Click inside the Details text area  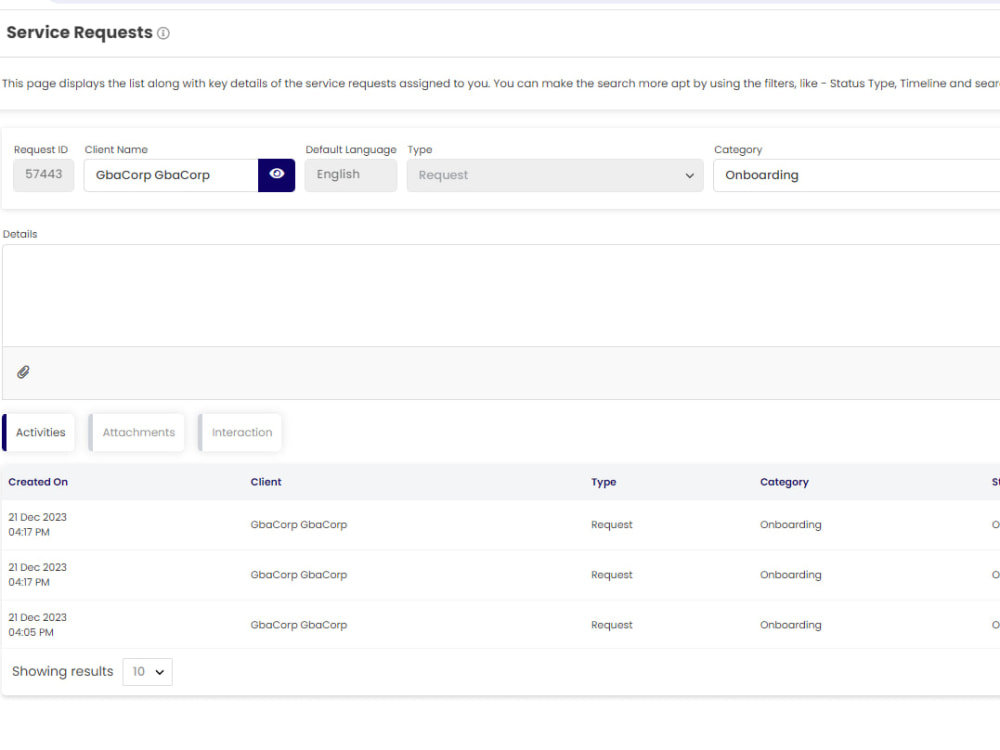coord(501,296)
